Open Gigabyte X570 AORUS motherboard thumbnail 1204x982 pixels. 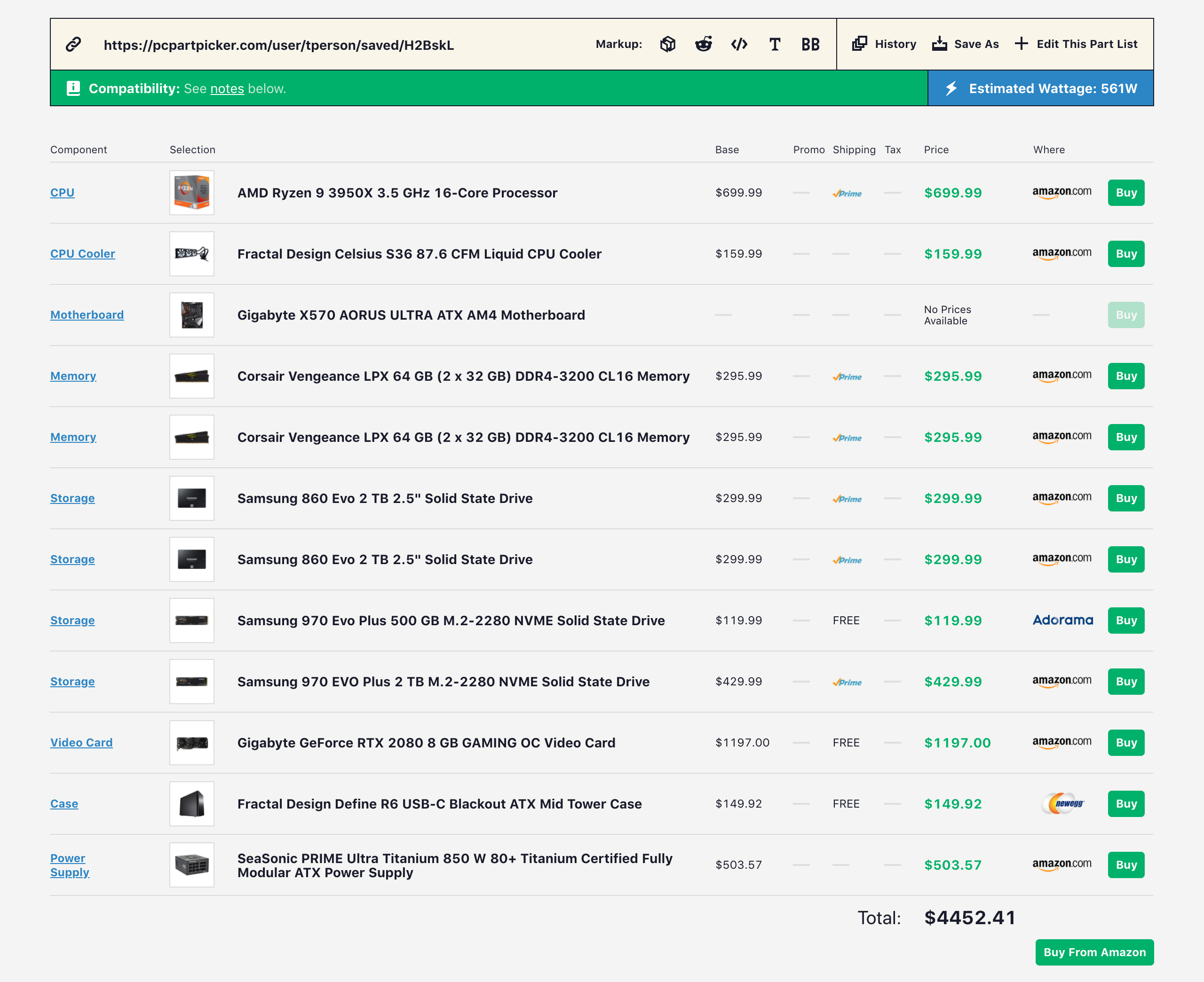pyautogui.click(x=192, y=315)
